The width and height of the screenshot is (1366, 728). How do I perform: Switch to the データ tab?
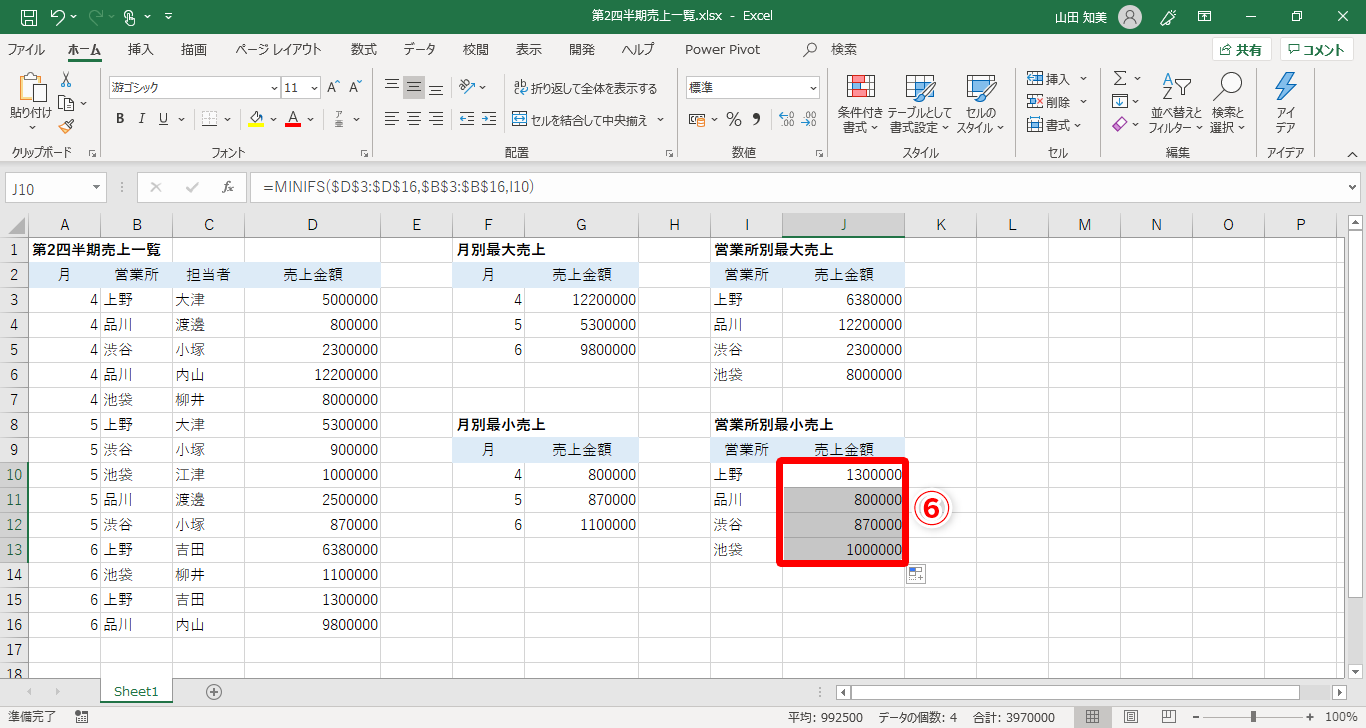click(420, 49)
